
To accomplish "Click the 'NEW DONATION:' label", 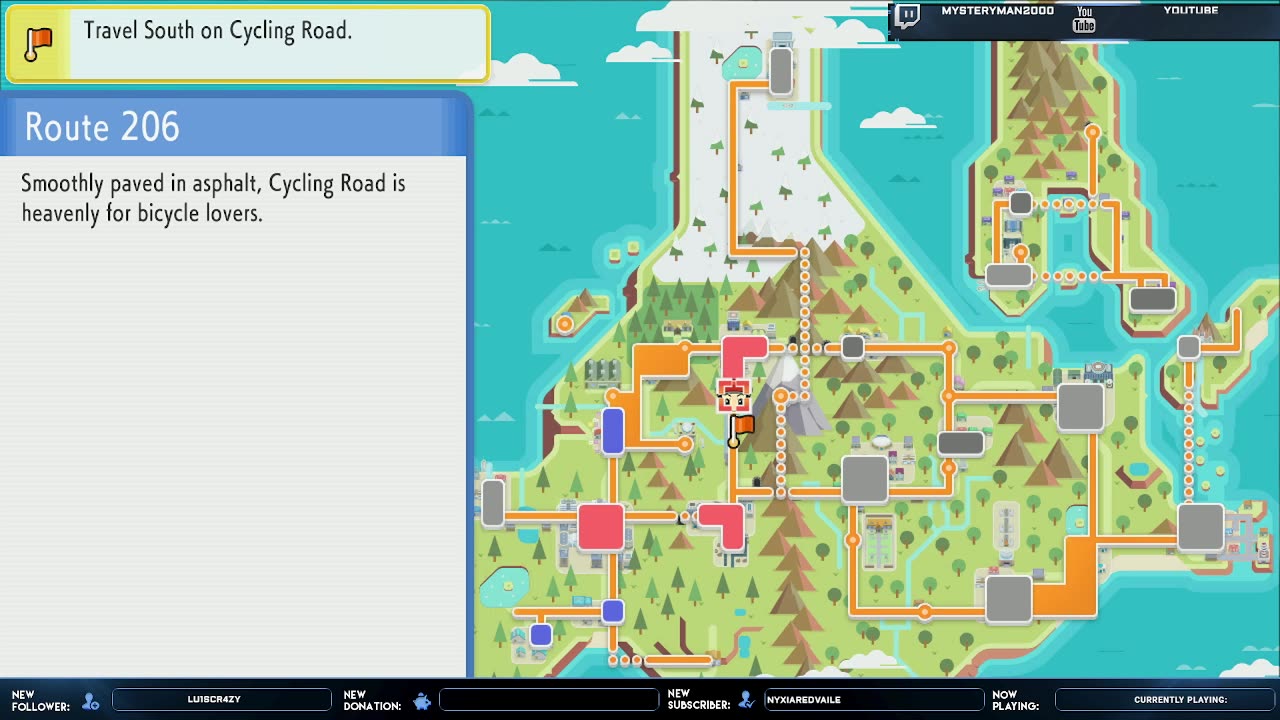I will (372, 700).
